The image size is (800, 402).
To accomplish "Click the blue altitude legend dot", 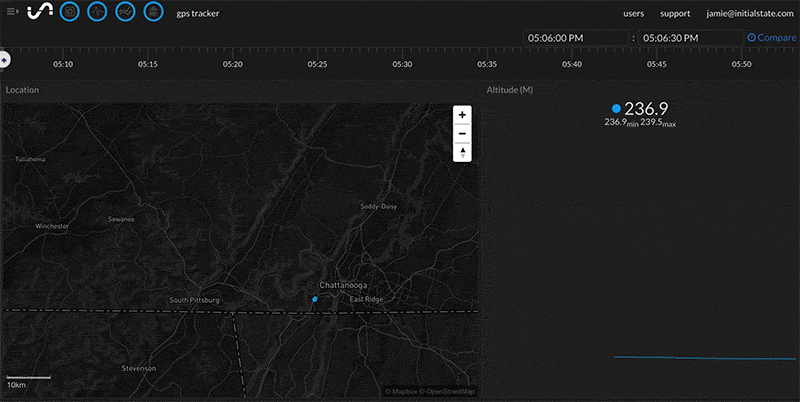I will click(x=616, y=109).
